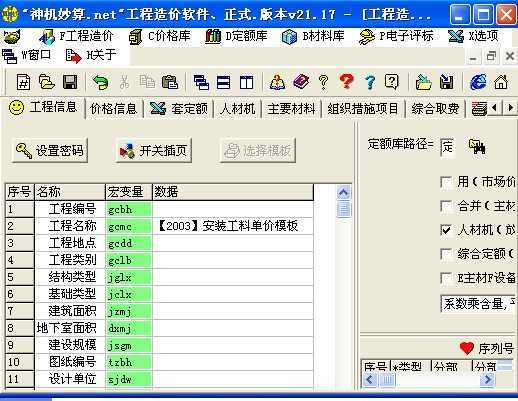
Task: Click the home house toolbar icon
Action: [x=501, y=82]
